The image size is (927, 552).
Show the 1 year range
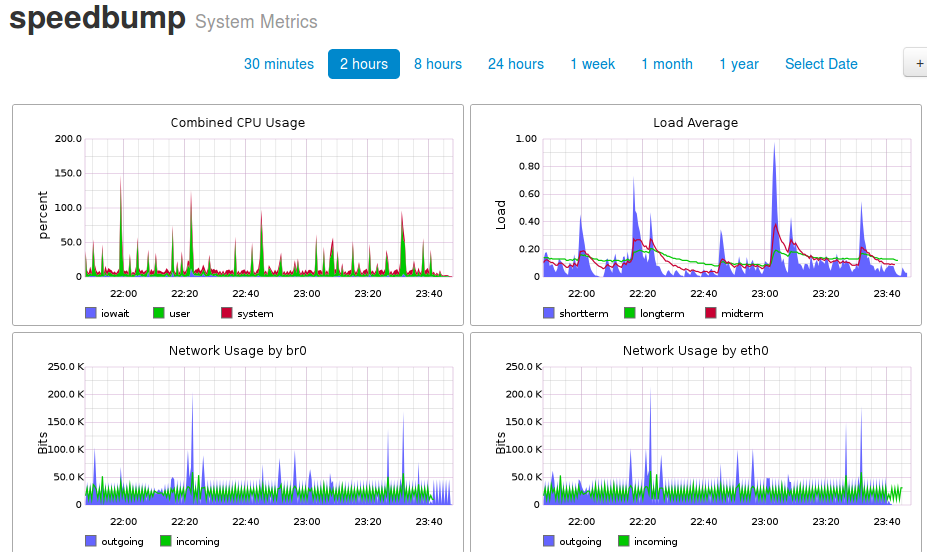[x=738, y=64]
